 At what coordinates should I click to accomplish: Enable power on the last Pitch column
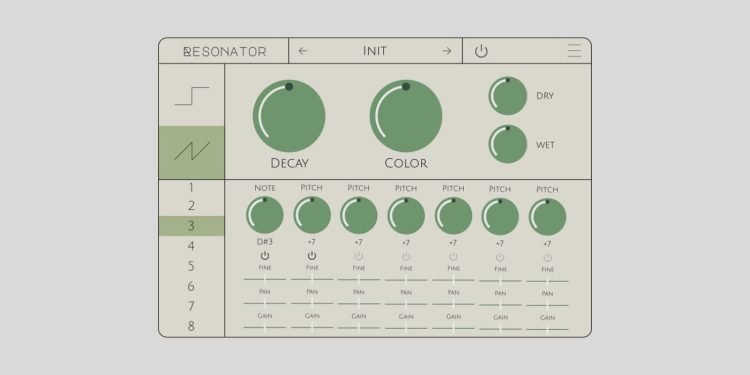[547, 258]
